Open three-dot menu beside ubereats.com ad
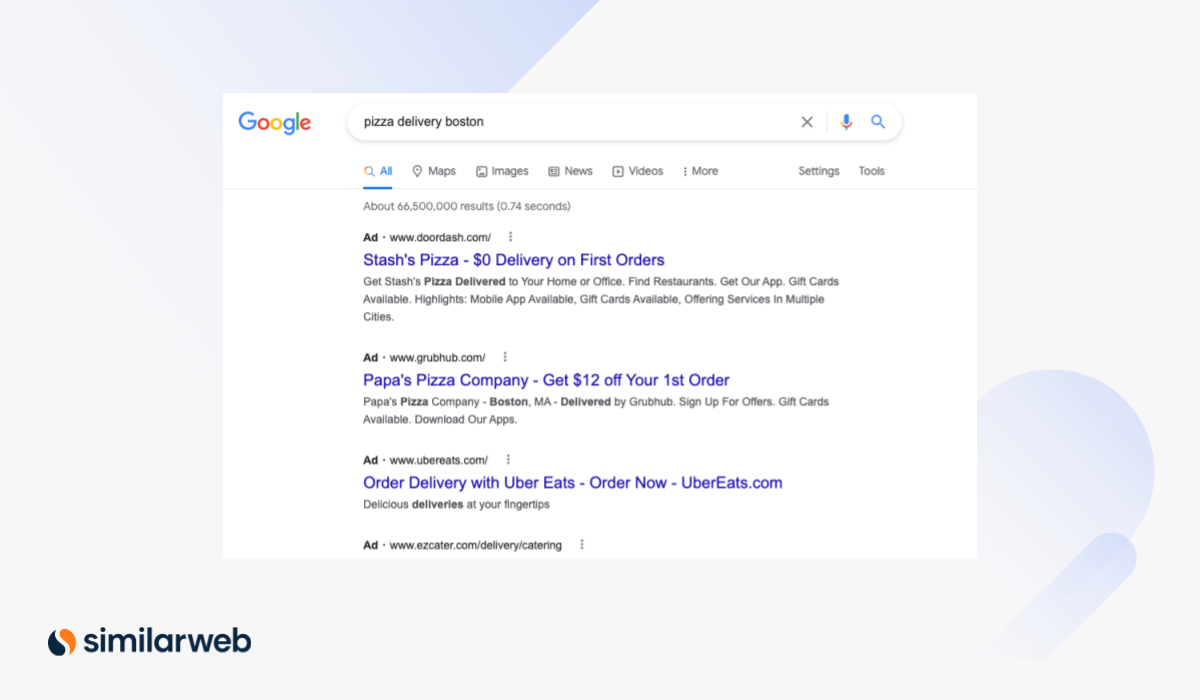This screenshot has width=1200, height=700. coord(508,460)
